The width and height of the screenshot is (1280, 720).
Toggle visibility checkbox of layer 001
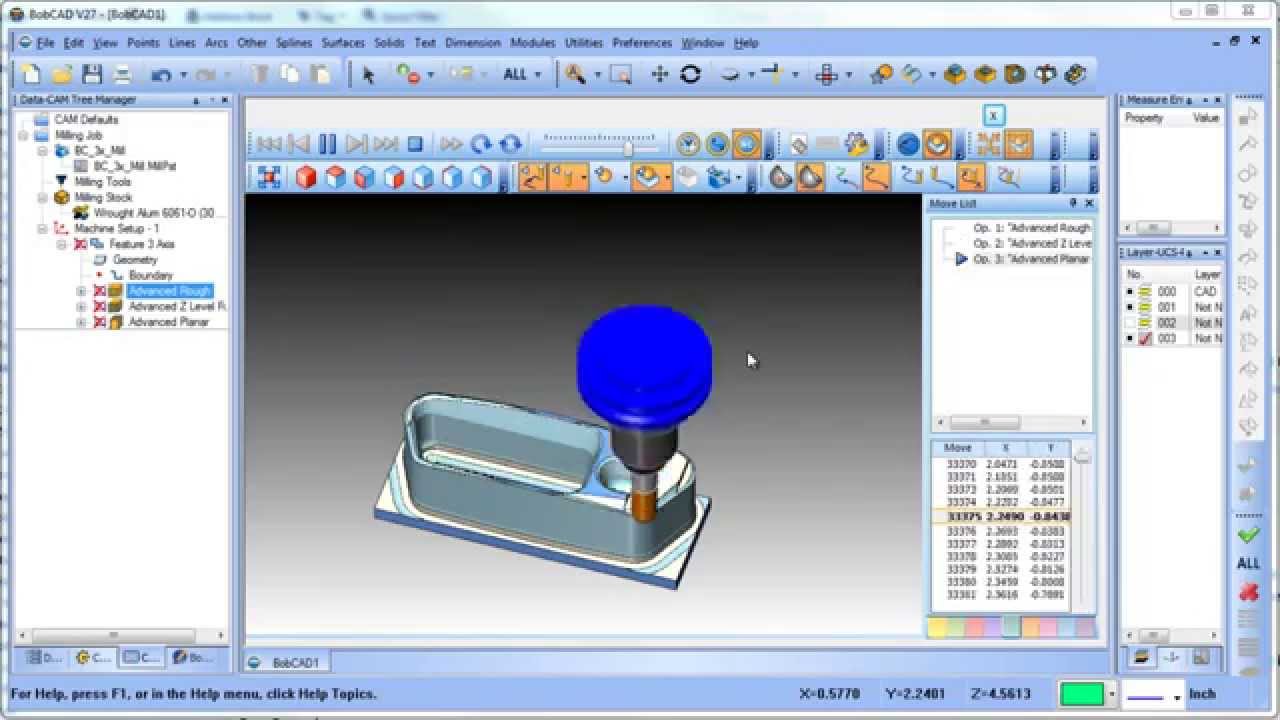click(x=1129, y=307)
